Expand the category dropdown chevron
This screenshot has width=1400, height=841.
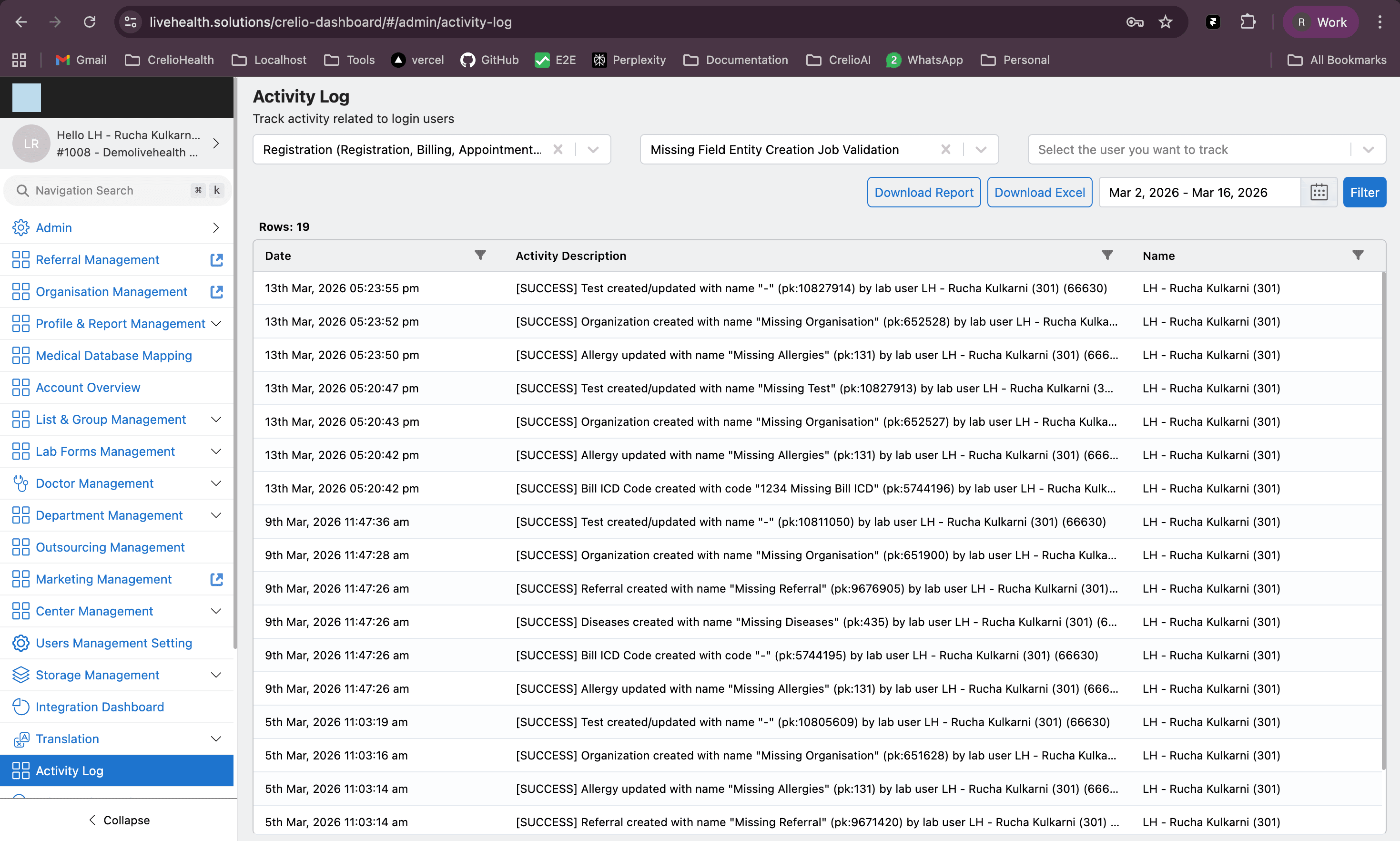(593, 149)
